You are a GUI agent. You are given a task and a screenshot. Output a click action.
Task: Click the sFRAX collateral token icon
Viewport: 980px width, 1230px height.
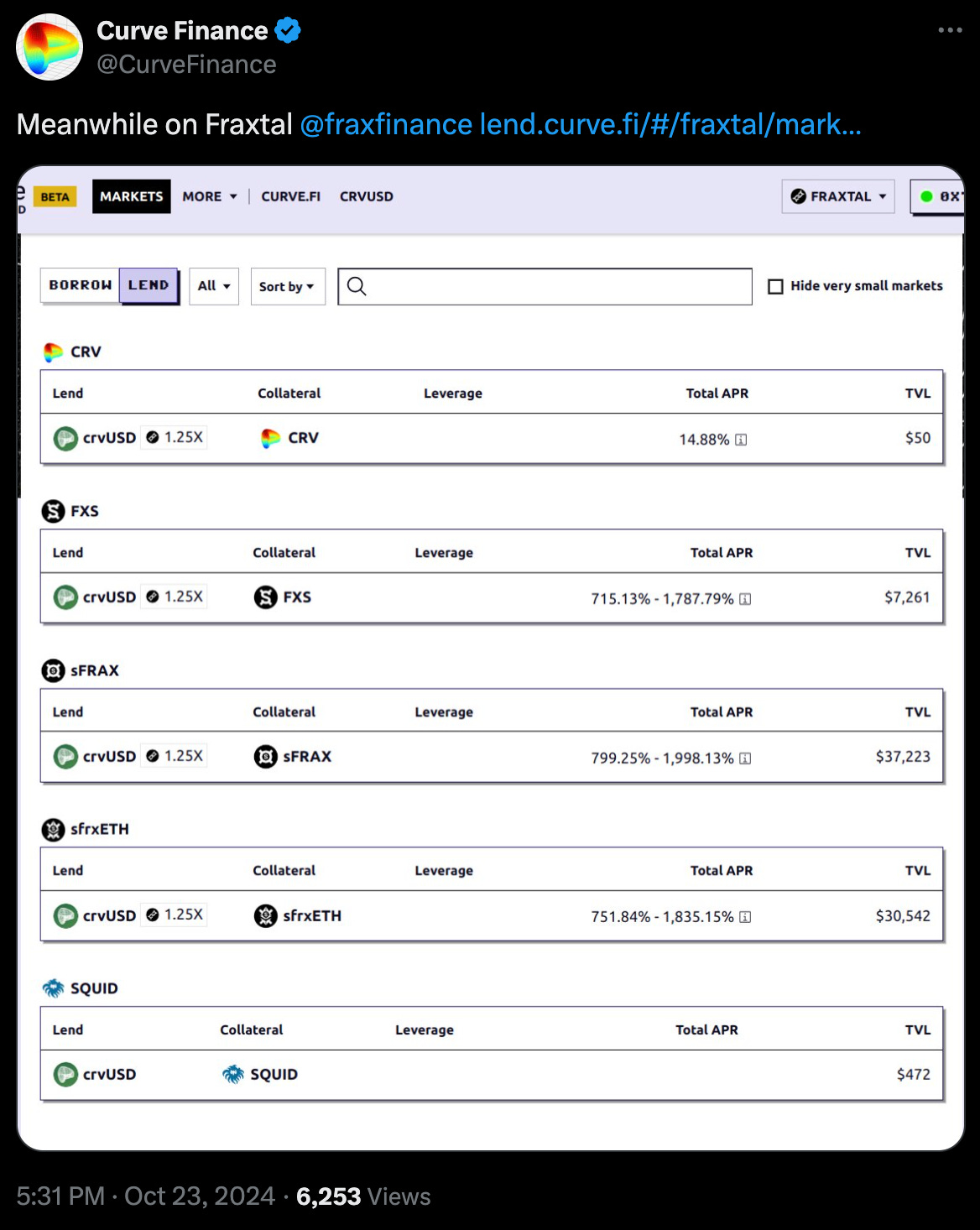click(x=265, y=757)
